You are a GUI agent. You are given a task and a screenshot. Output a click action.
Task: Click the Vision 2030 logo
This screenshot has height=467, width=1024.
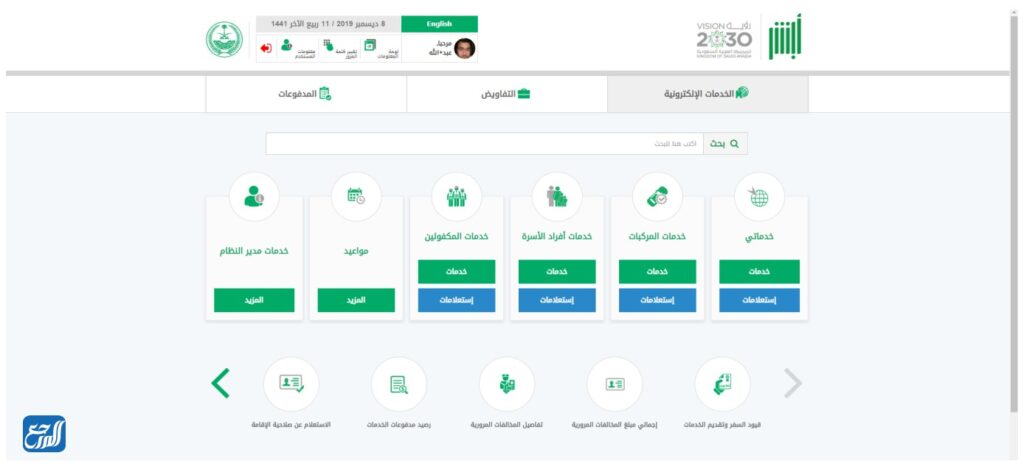point(724,40)
